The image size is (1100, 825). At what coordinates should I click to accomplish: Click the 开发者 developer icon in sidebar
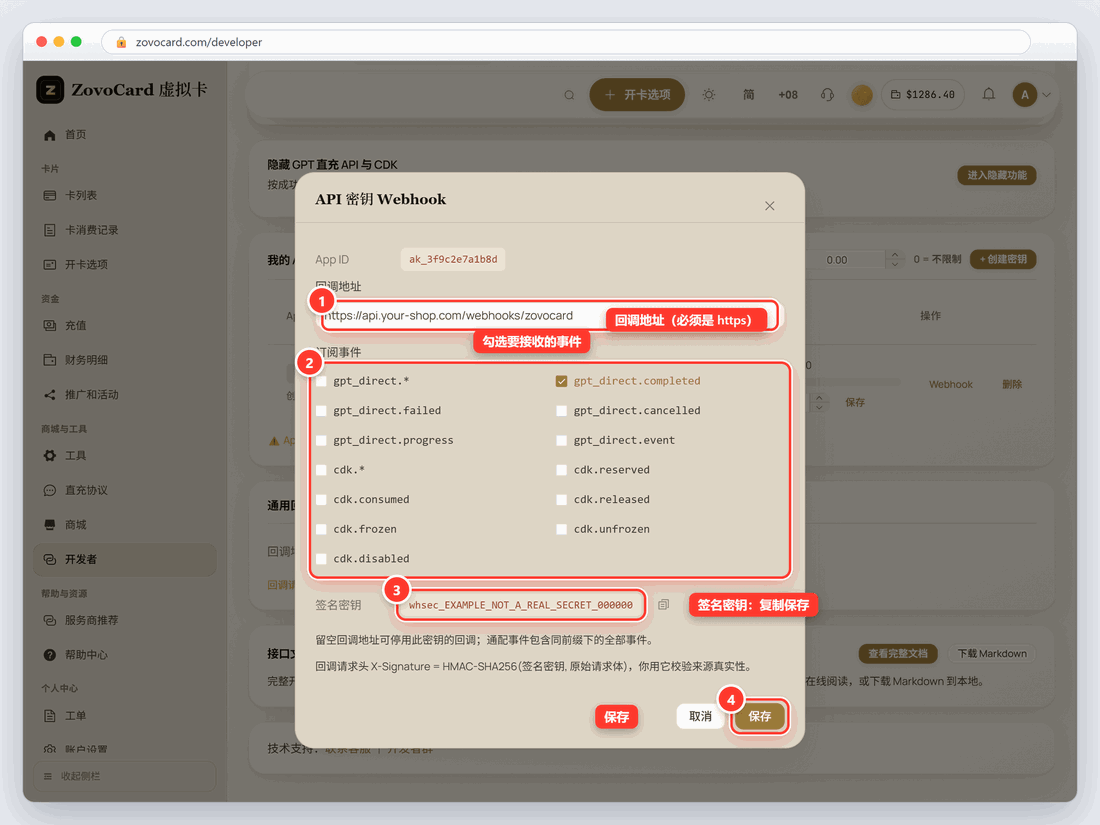[x=50, y=559]
